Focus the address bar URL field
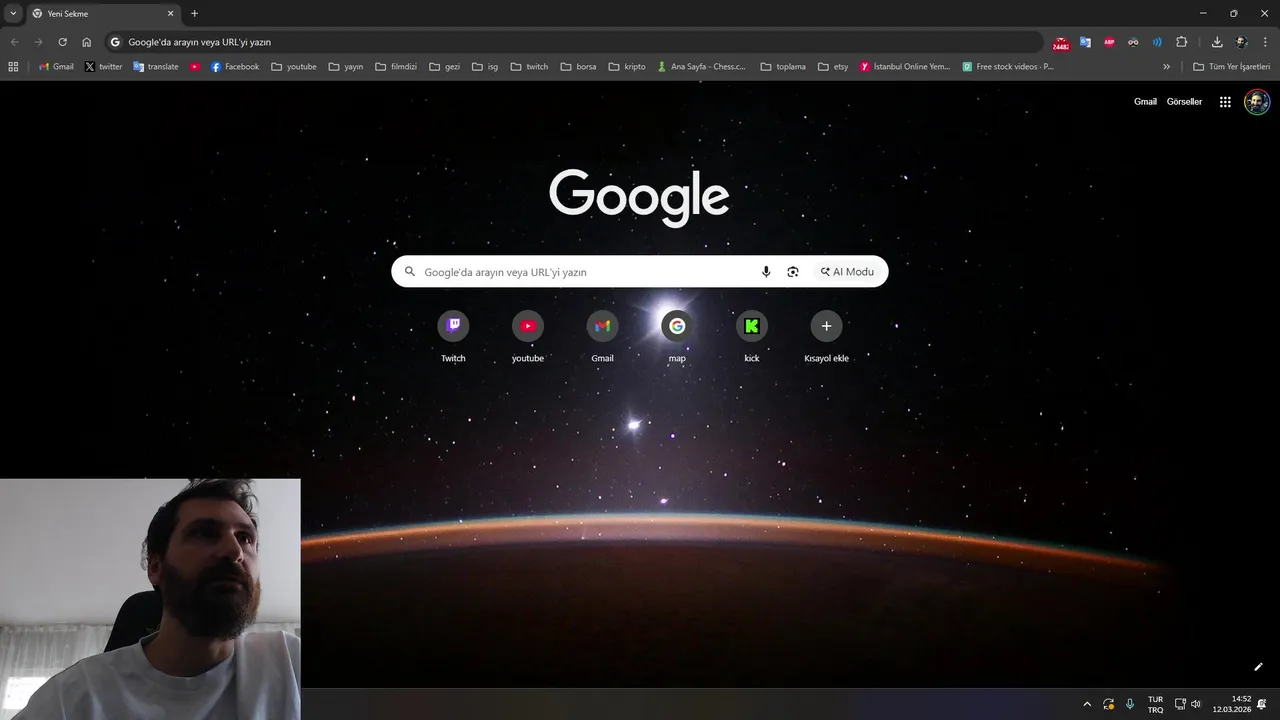Screen dimensions: 1280x720 575,42
